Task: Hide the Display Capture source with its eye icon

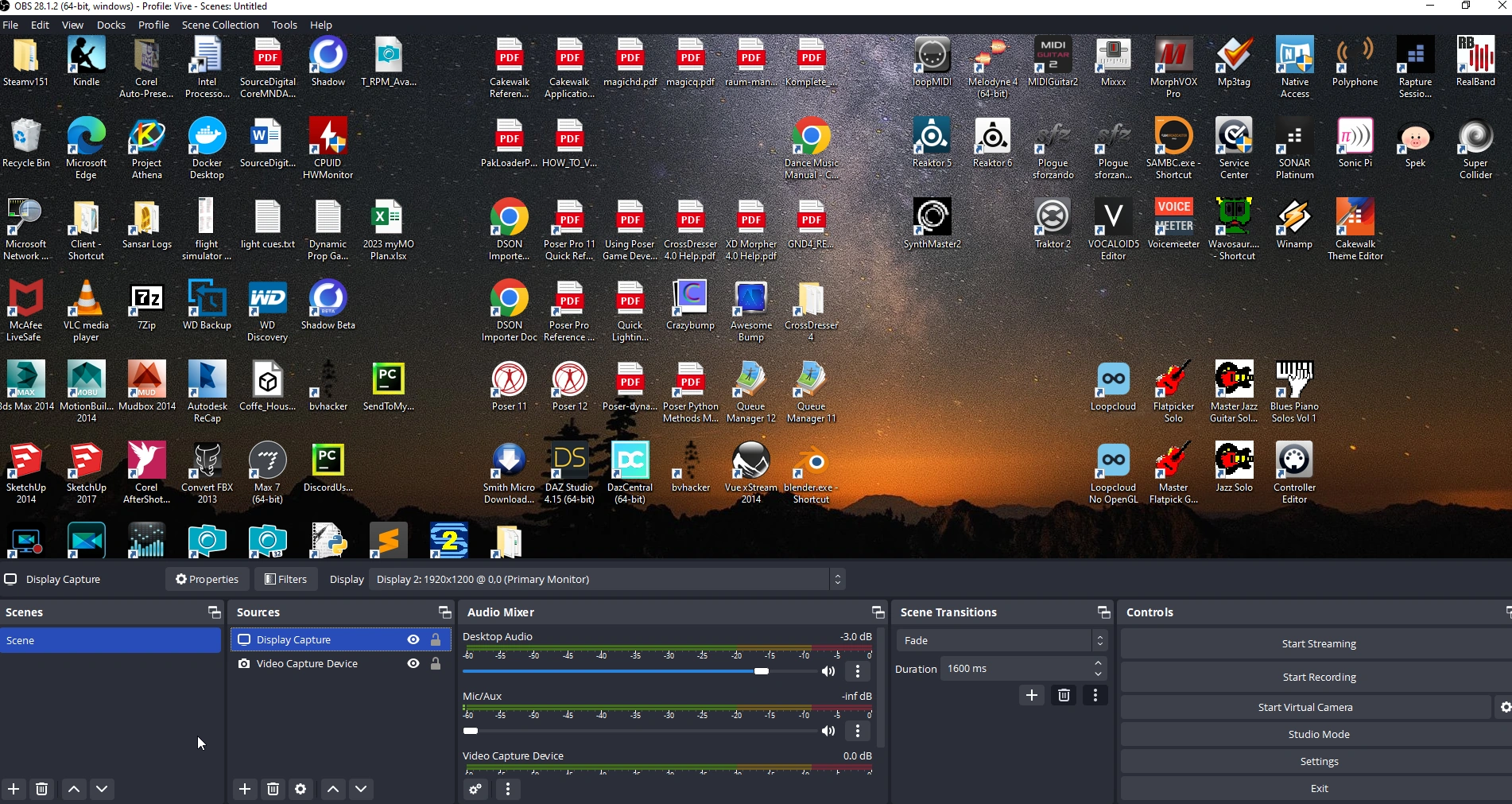Action: point(413,639)
